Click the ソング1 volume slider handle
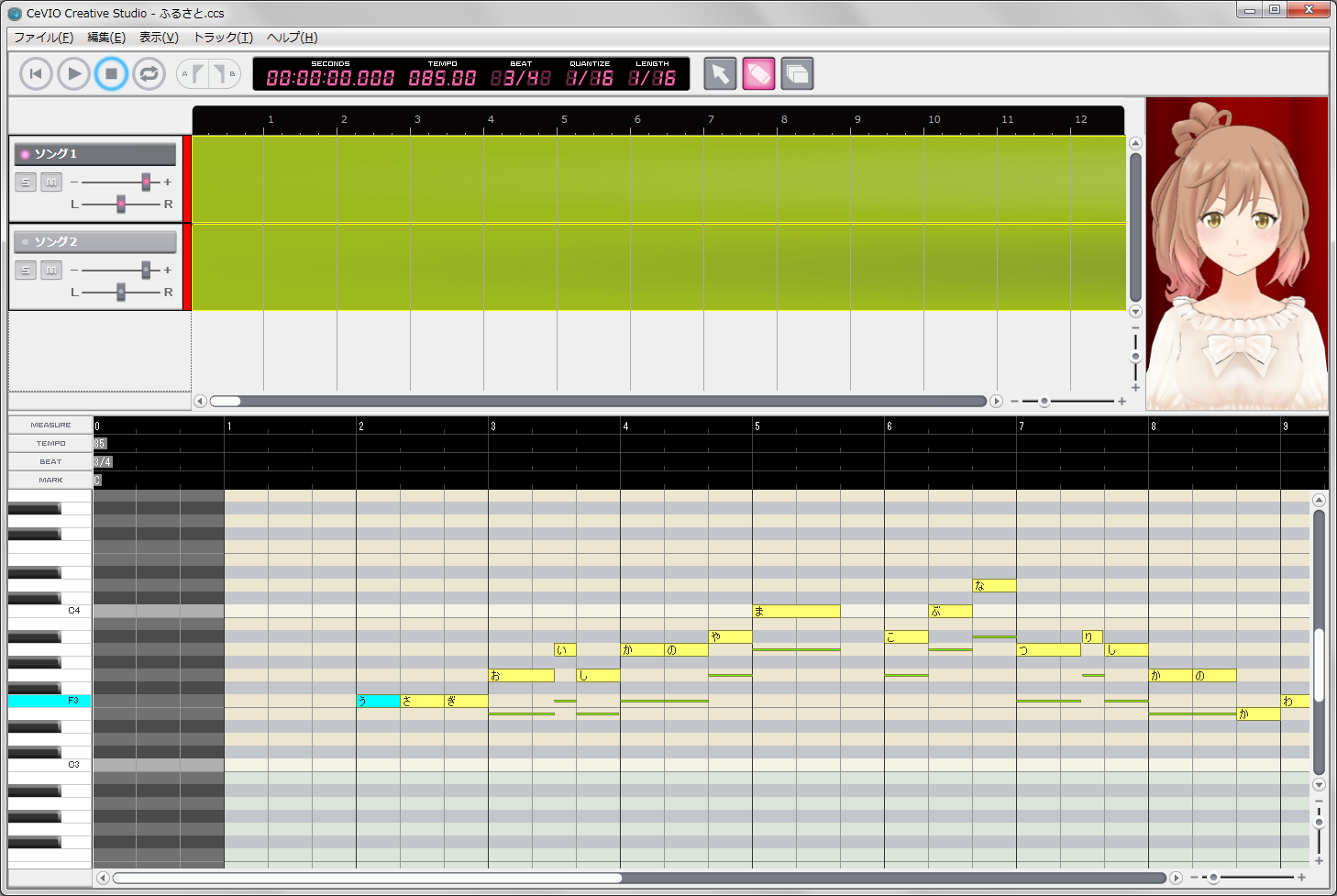 click(x=145, y=182)
